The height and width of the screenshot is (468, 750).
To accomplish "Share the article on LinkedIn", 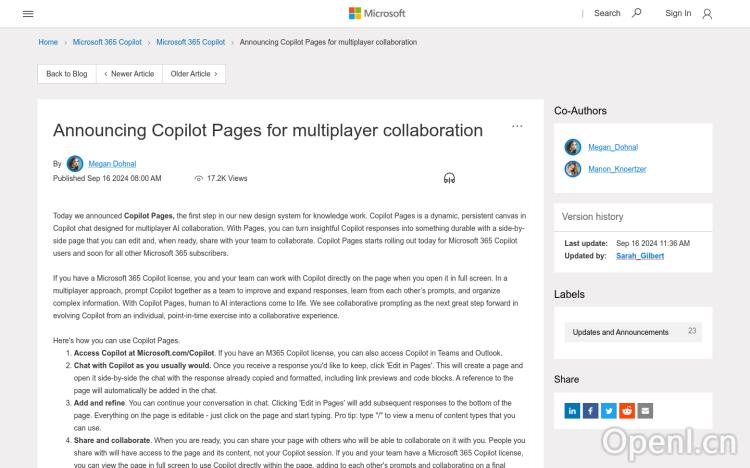I will (x=572, y=410).
